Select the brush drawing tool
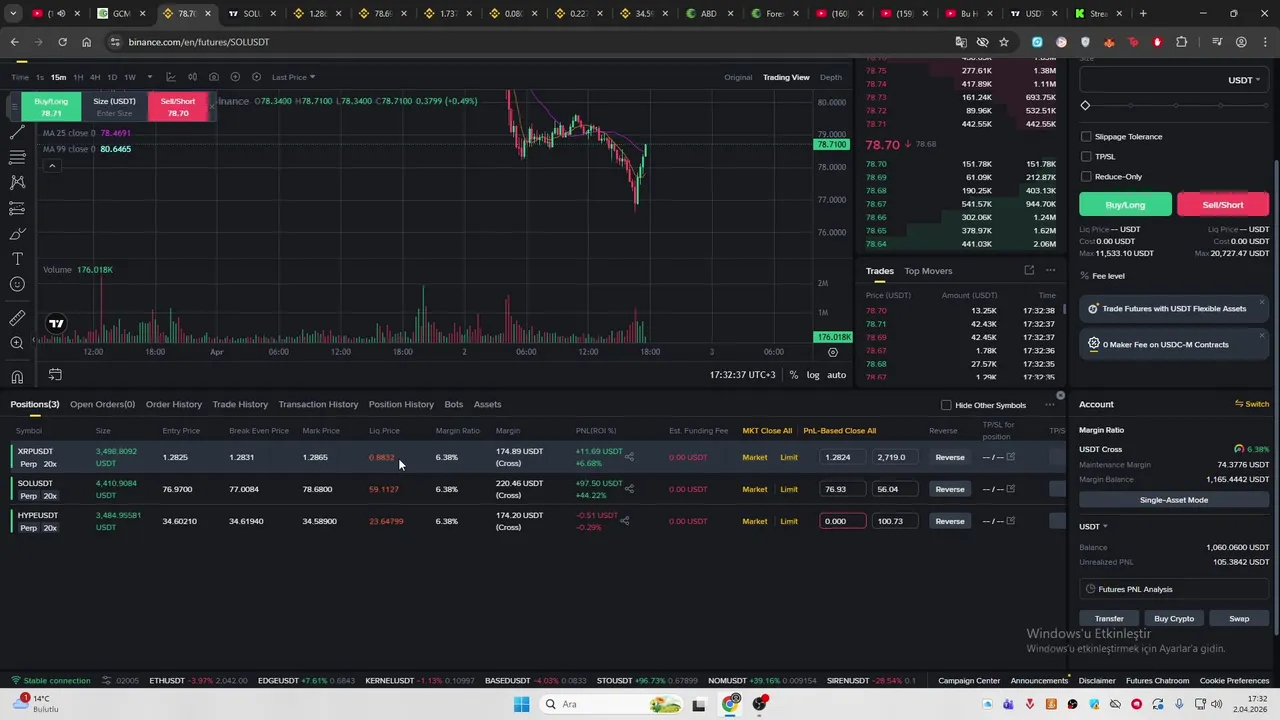Viewport: 1280px width, 720px height. tap(17, 233)
